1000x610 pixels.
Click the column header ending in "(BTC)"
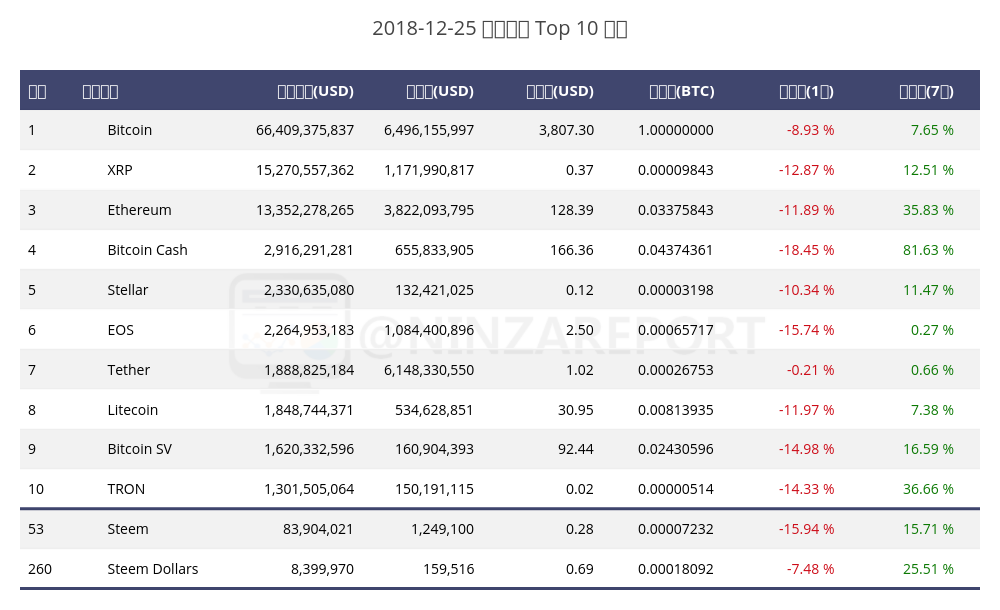tap(682, 91)
